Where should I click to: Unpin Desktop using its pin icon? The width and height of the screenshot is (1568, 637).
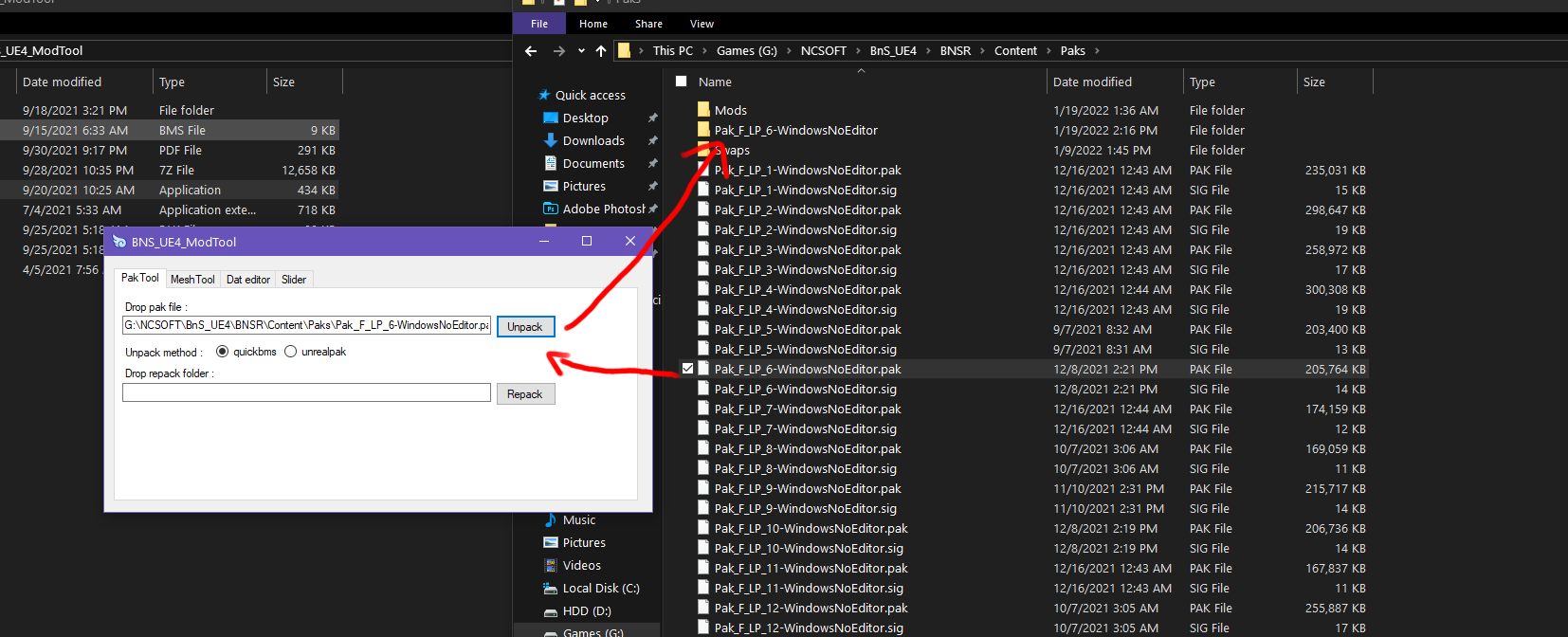[x=652, y=118]
